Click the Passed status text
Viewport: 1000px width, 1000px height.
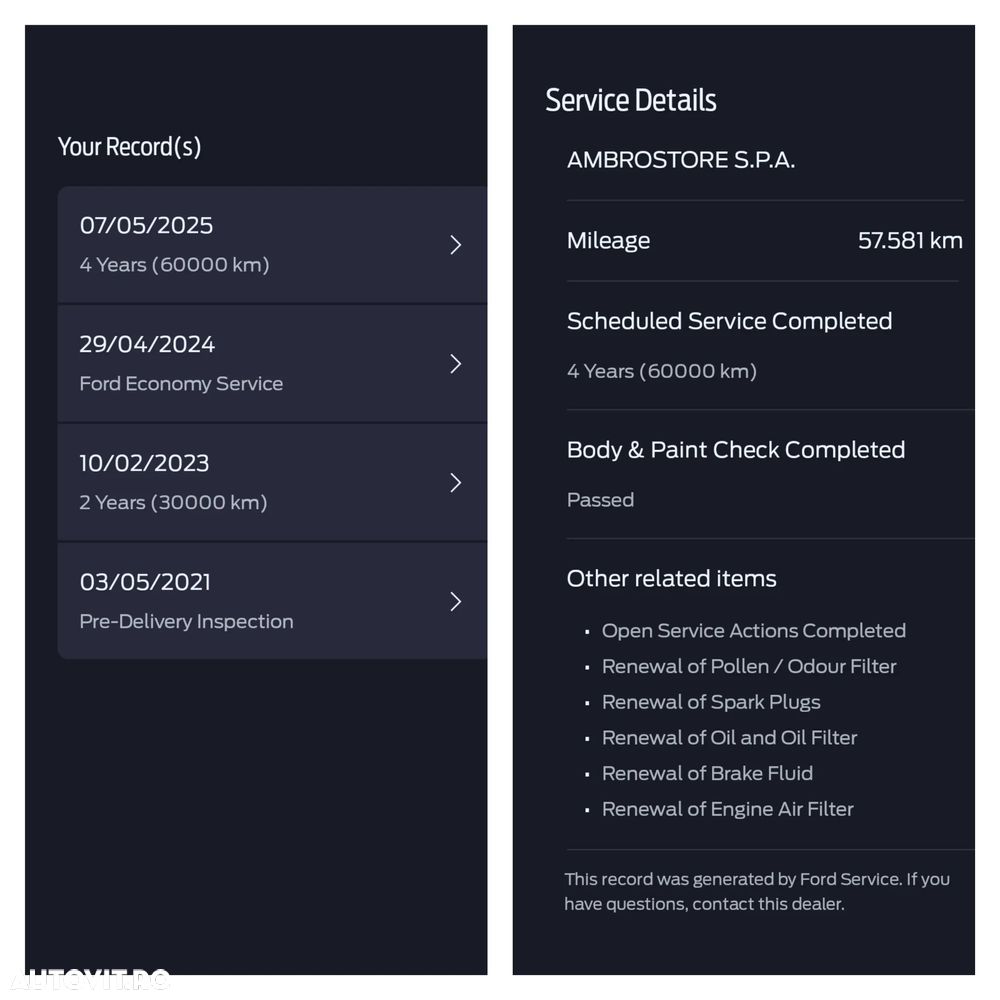pos(600,500)
